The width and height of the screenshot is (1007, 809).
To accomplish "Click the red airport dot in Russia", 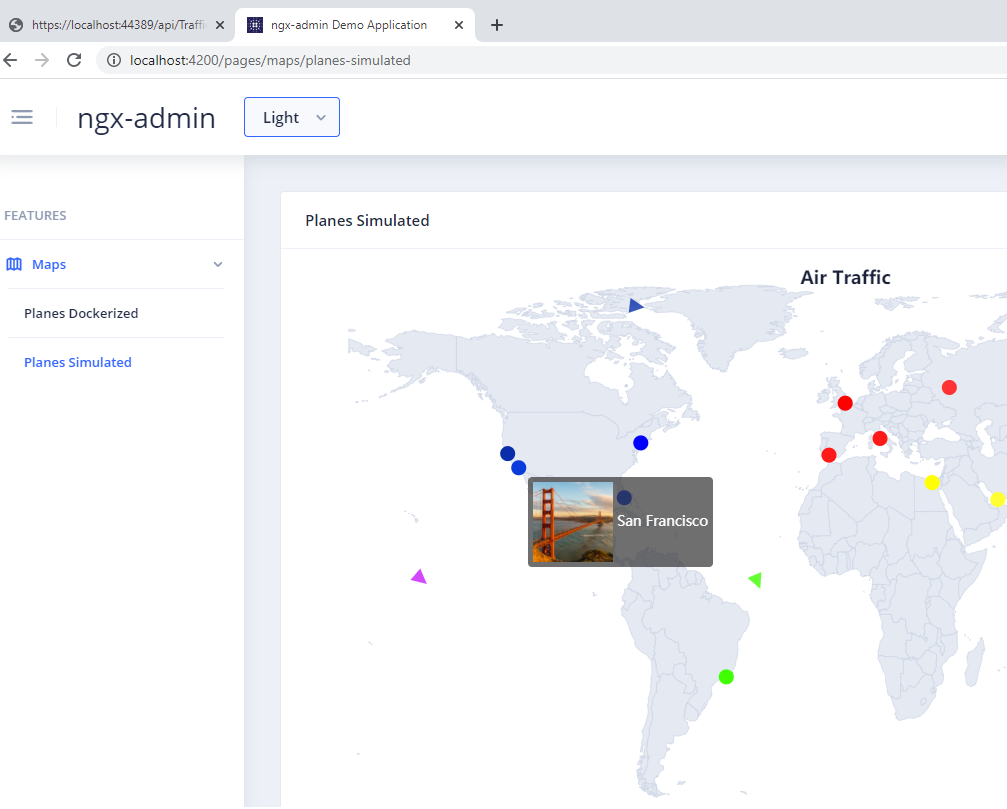I will 949,387.
